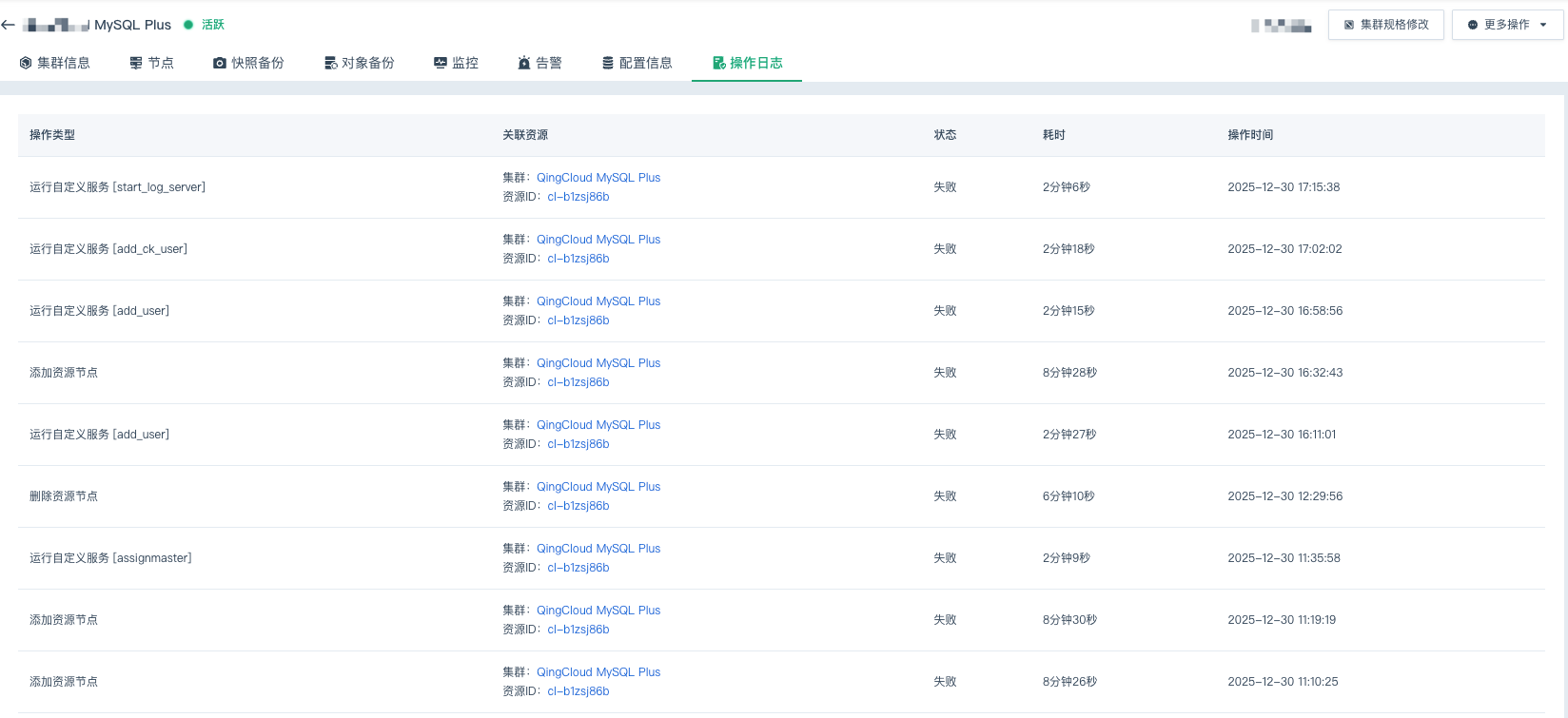This screenshot has width=1568, height=718.
Task: Open QingCloud MySQL Plus link in start_log_server row
Action: click(598, 178)
